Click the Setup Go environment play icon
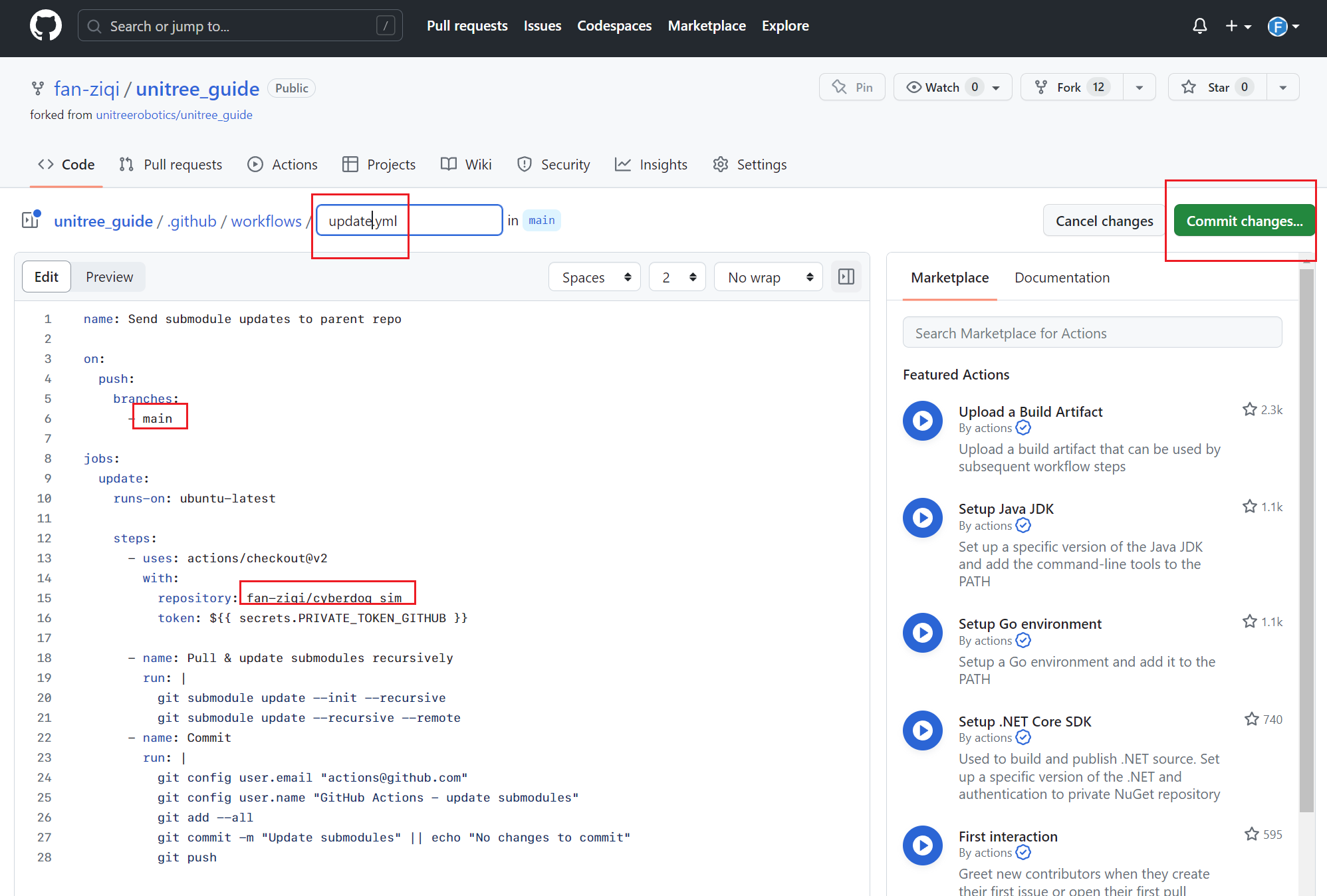Viewport: 1327px width, 896px height. pos(923,633)
